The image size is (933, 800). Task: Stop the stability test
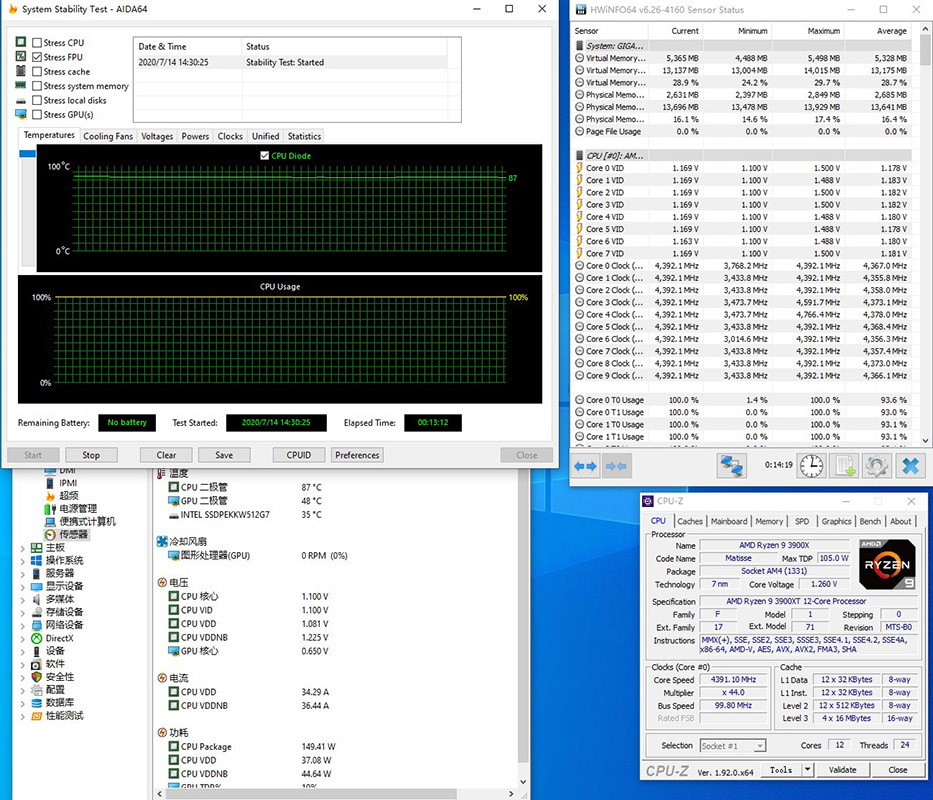tap(91, 455)
